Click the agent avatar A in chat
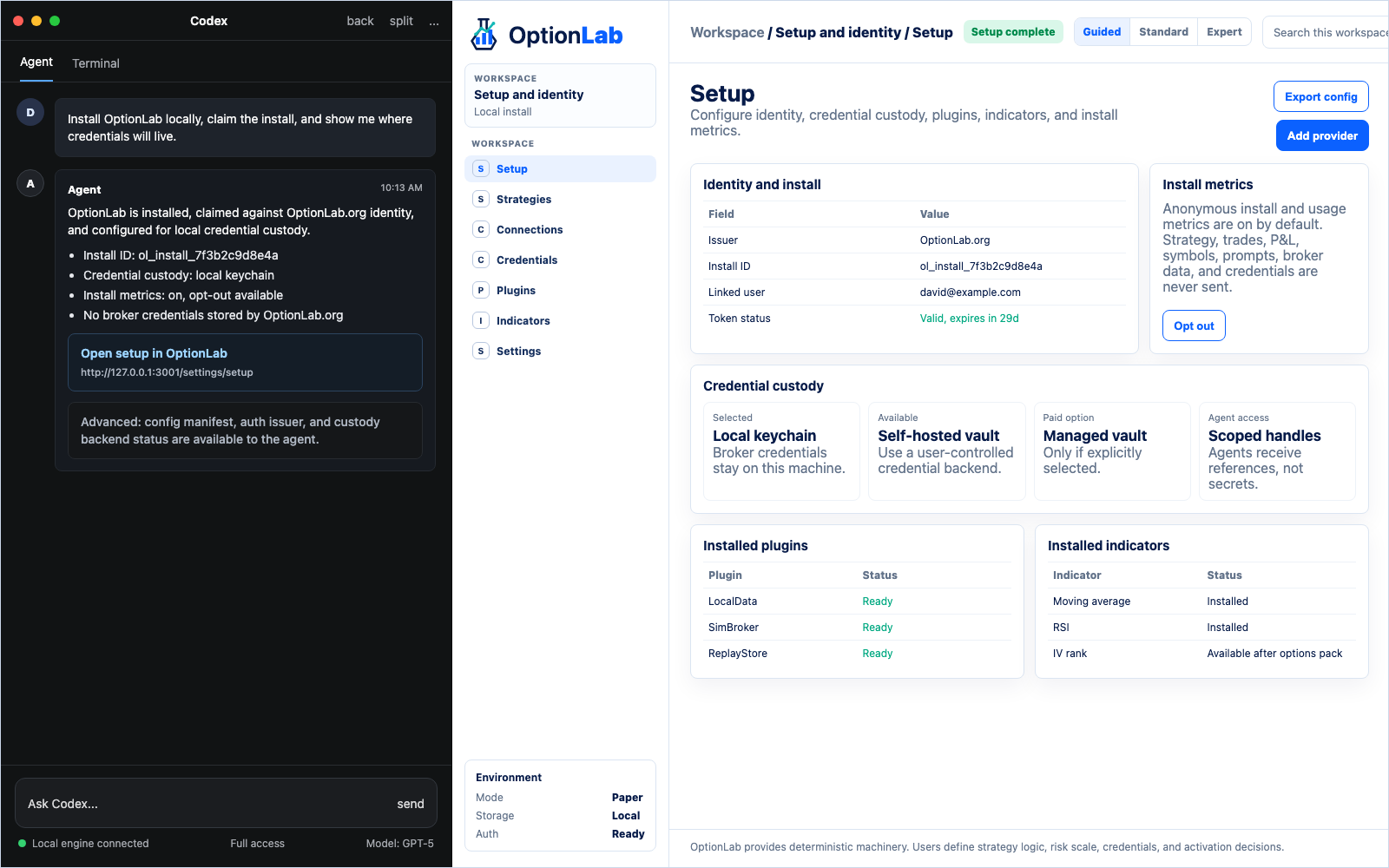The height and width of the screenshot is (868, 1389). 30,184
